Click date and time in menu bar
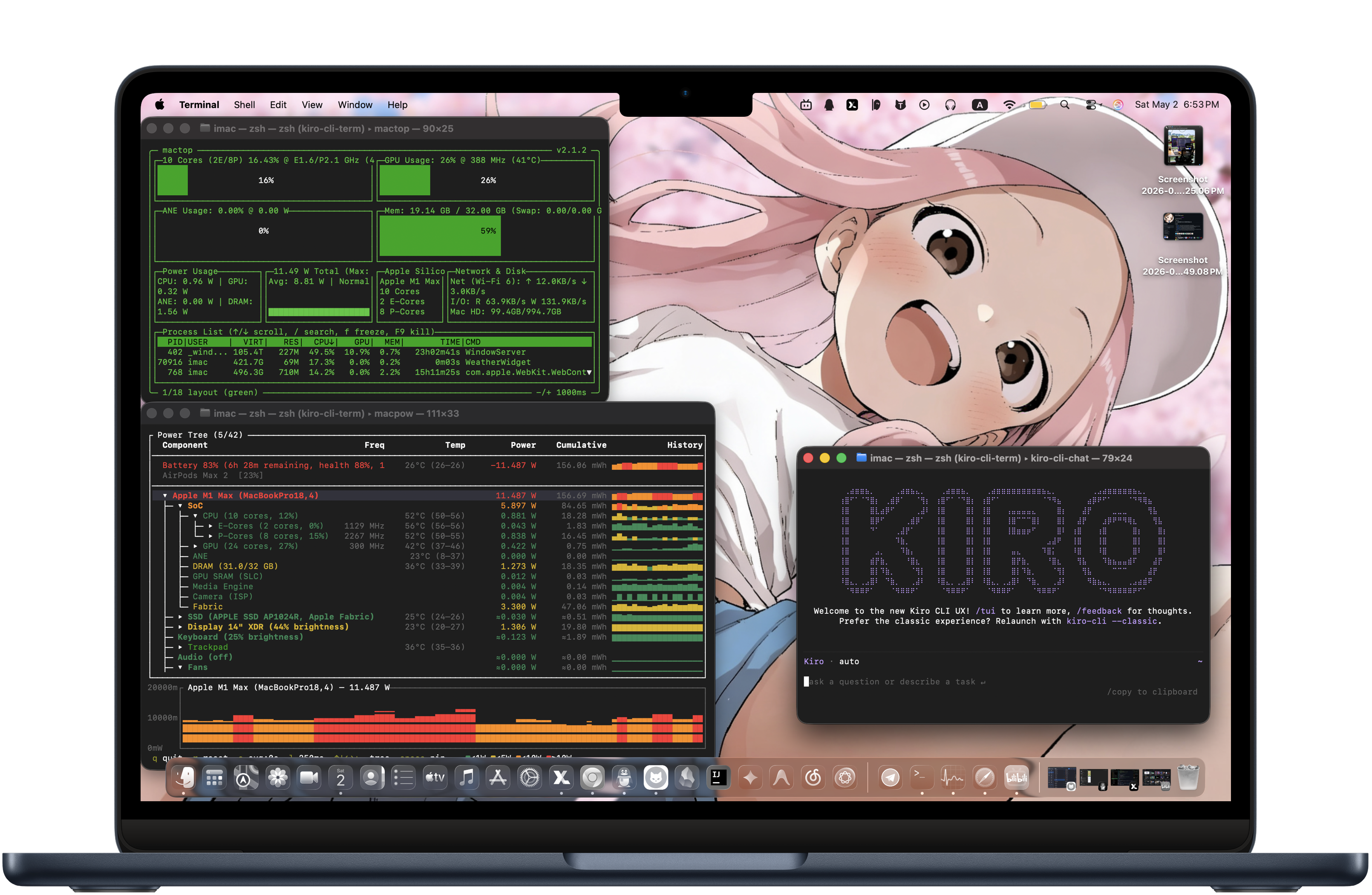Image resolution: width=1372 pixels, height=895 pixels. click(1176, 105)
